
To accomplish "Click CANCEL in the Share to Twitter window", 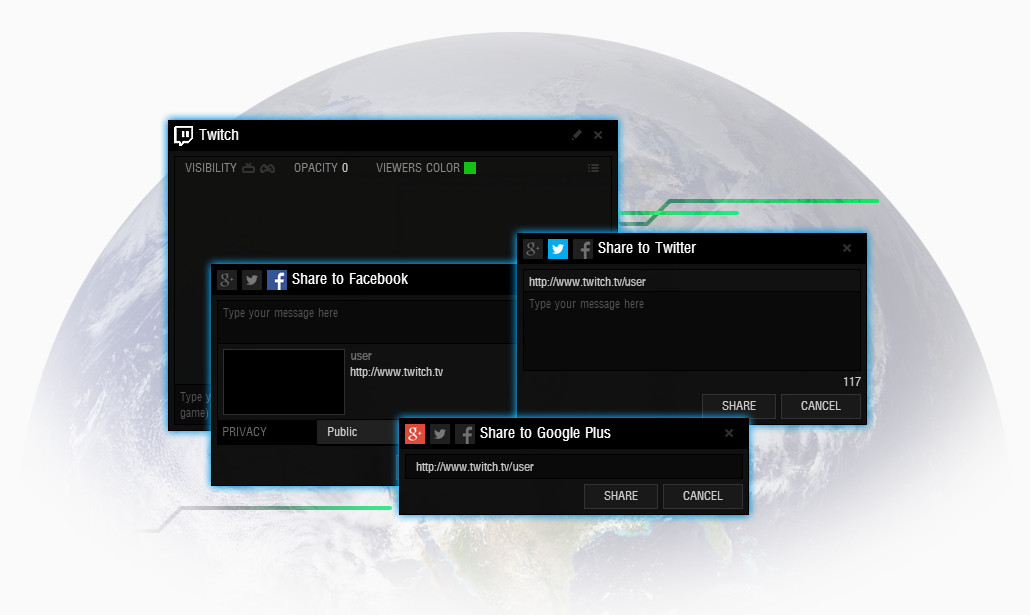I will click(x=820, y=406).
